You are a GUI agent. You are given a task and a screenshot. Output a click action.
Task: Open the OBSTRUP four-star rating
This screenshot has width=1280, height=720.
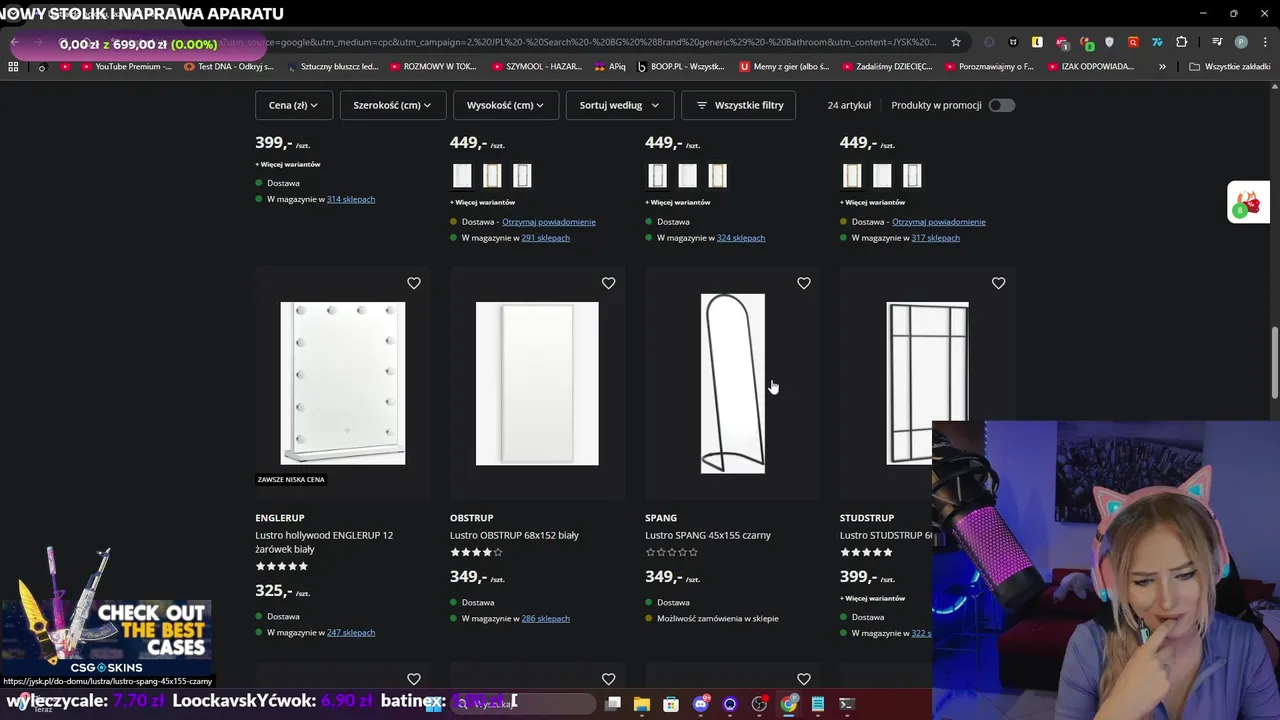click(476, 552)
